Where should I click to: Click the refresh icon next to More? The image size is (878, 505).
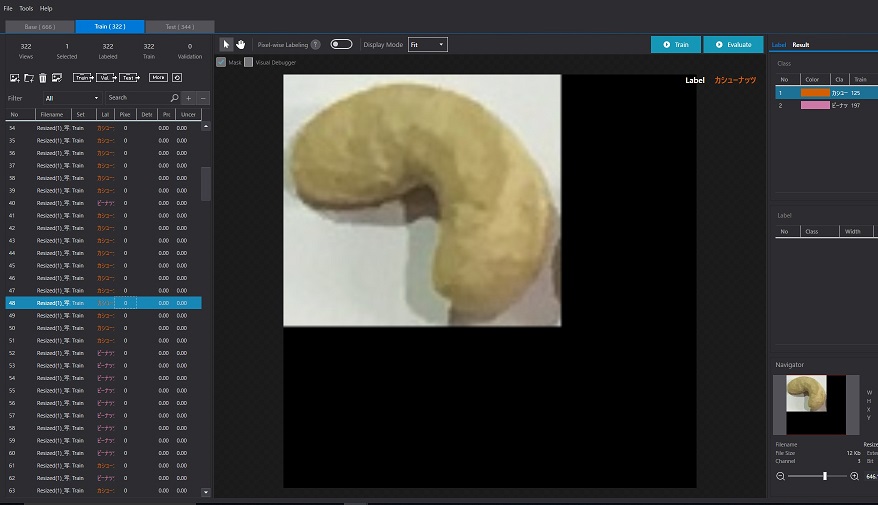pos(177,78)
